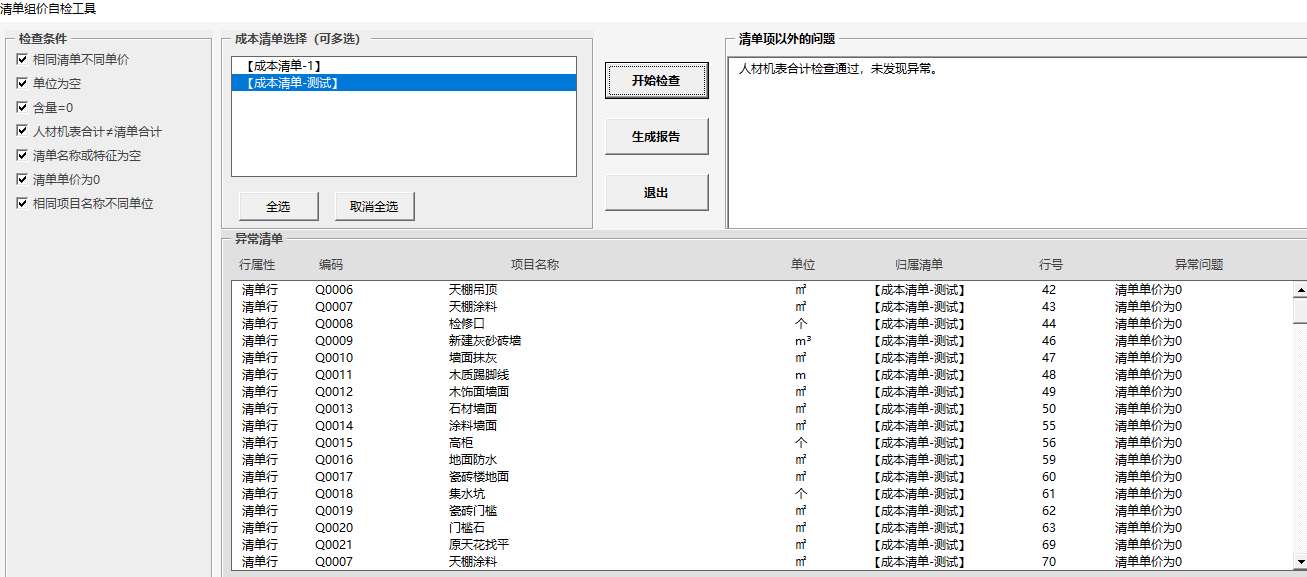This screenshot has width=1307, height=577.
Task: Select the 检修口 row
Action: pos(761,324)
